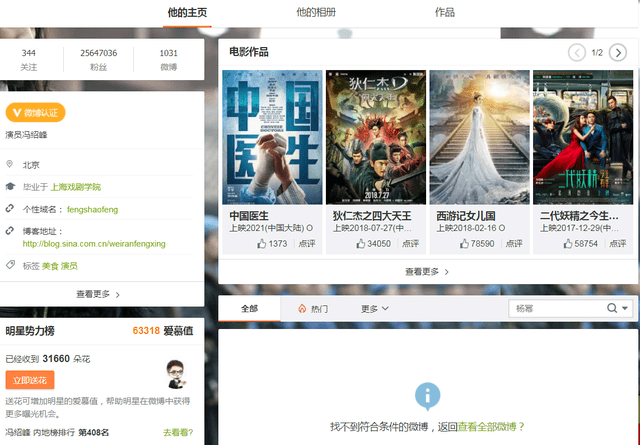Click the 微博认证 badge
The image size is (640, 445).
point(36,113)
